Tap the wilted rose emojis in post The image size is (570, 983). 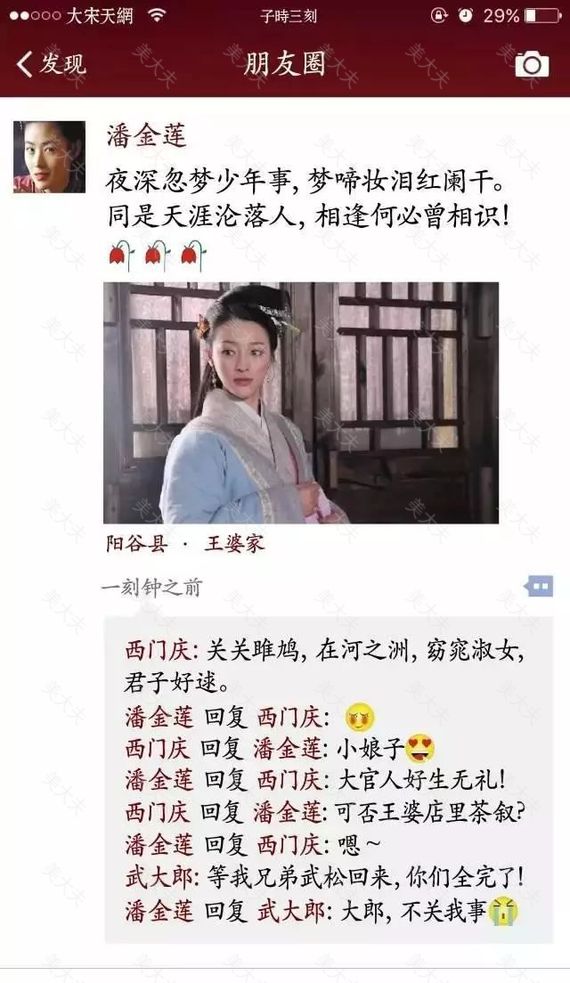tap(157, 256)
